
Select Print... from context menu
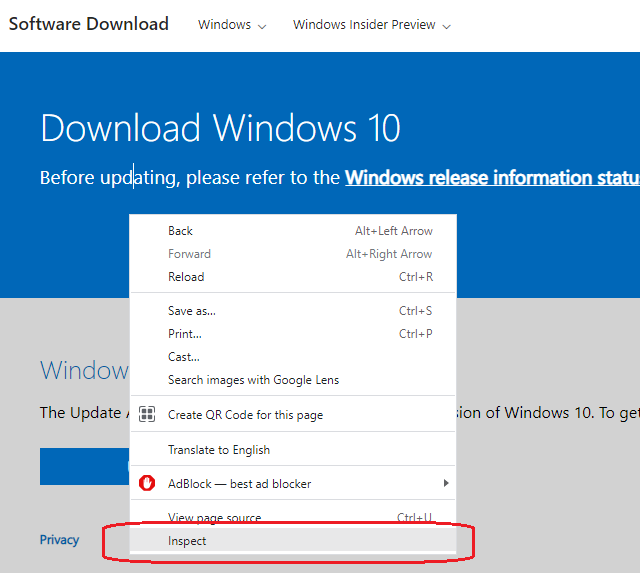293,334
